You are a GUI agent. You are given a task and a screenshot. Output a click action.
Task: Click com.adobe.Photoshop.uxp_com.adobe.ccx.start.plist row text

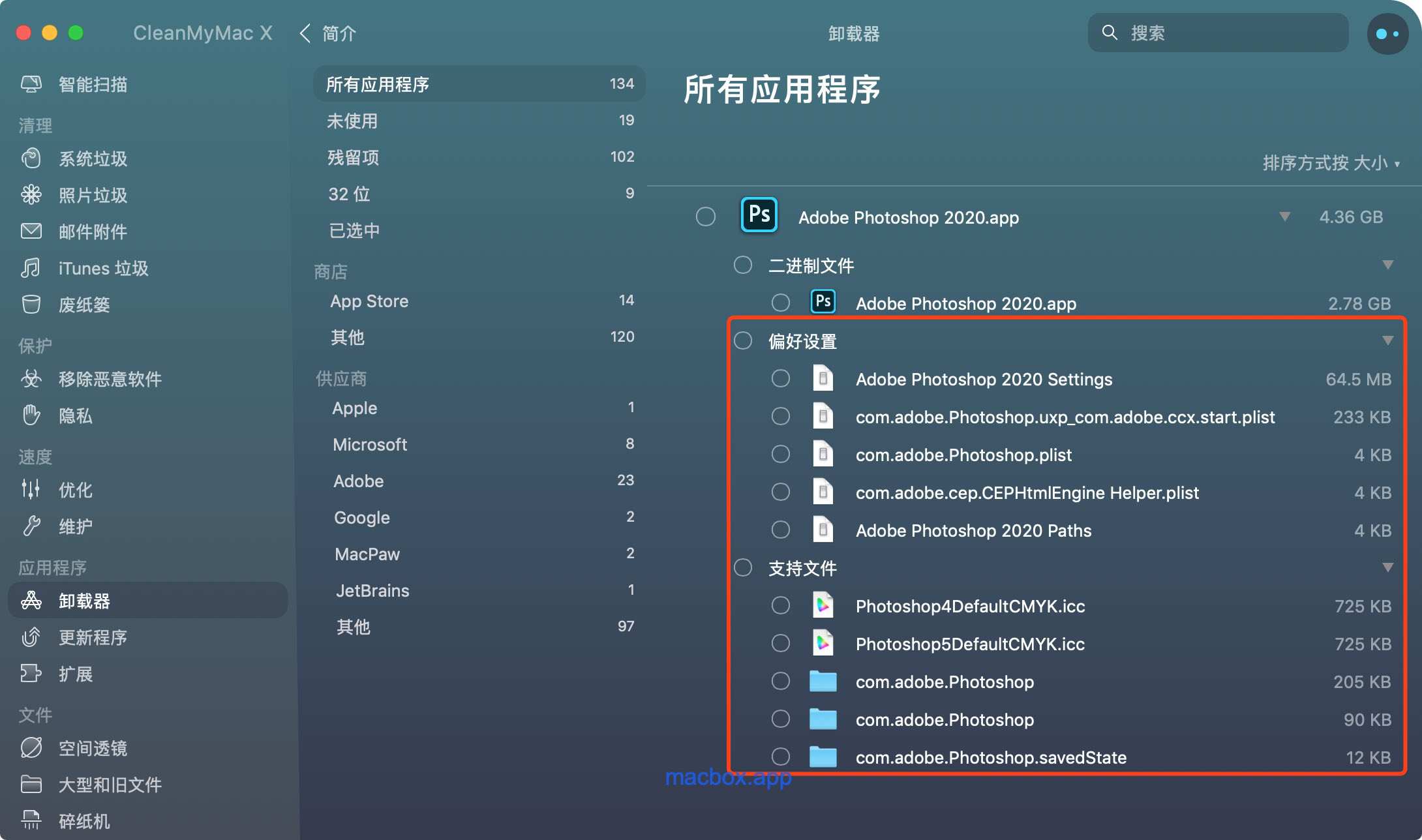coord(1065,417)
